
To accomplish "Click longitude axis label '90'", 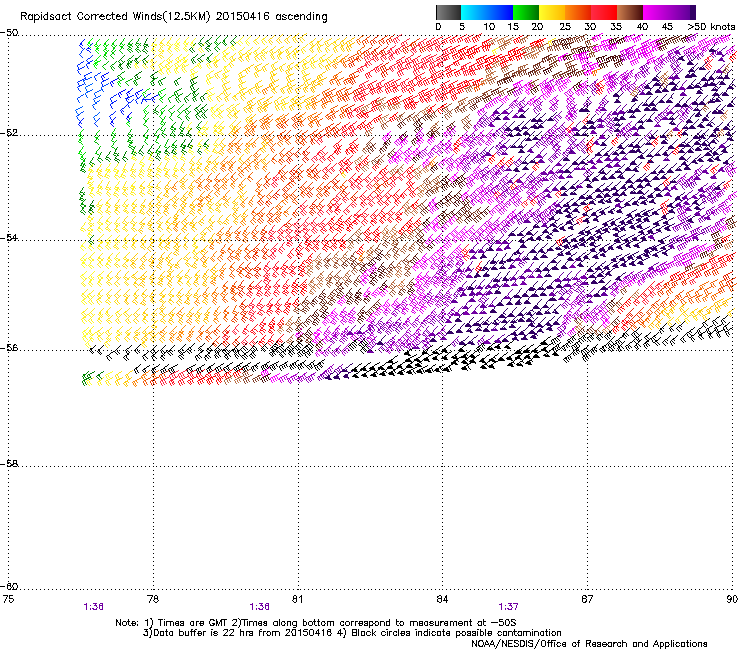I will (x=732, y=599).
